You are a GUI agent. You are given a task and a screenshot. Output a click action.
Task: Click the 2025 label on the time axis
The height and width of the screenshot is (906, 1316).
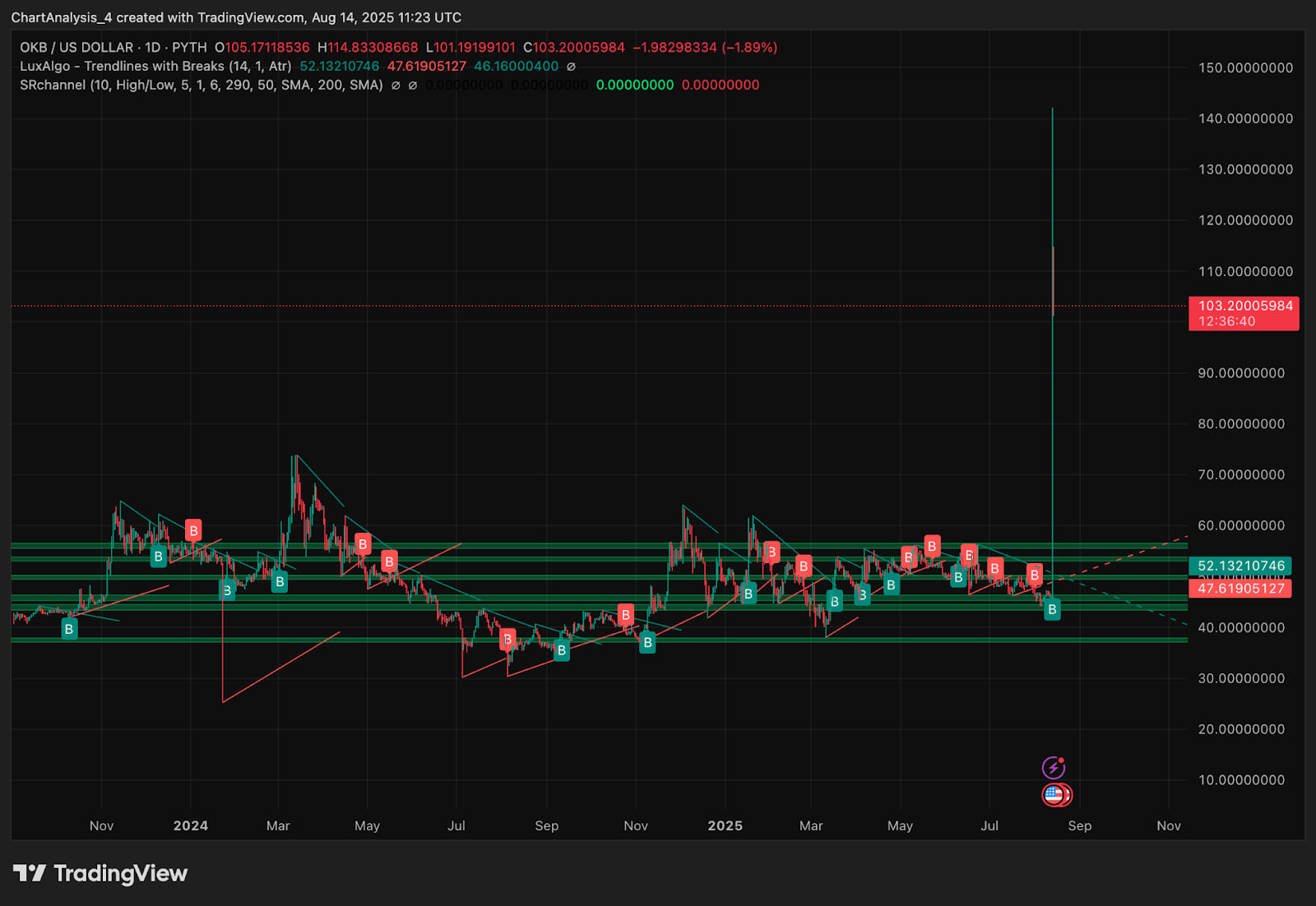pyautogui.click(x=725, y=825)
